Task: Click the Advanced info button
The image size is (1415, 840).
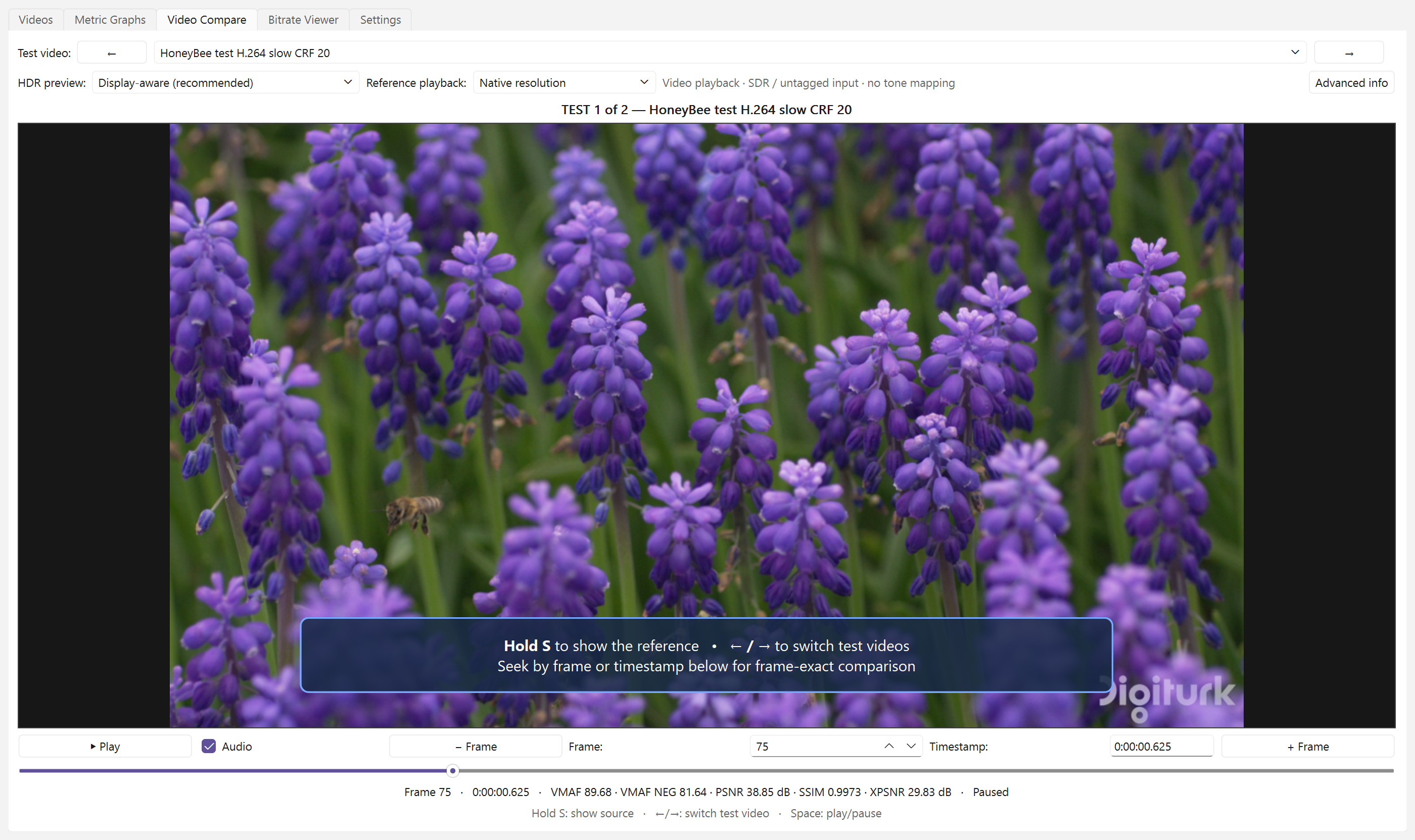Action: [x=1351, y=83]
